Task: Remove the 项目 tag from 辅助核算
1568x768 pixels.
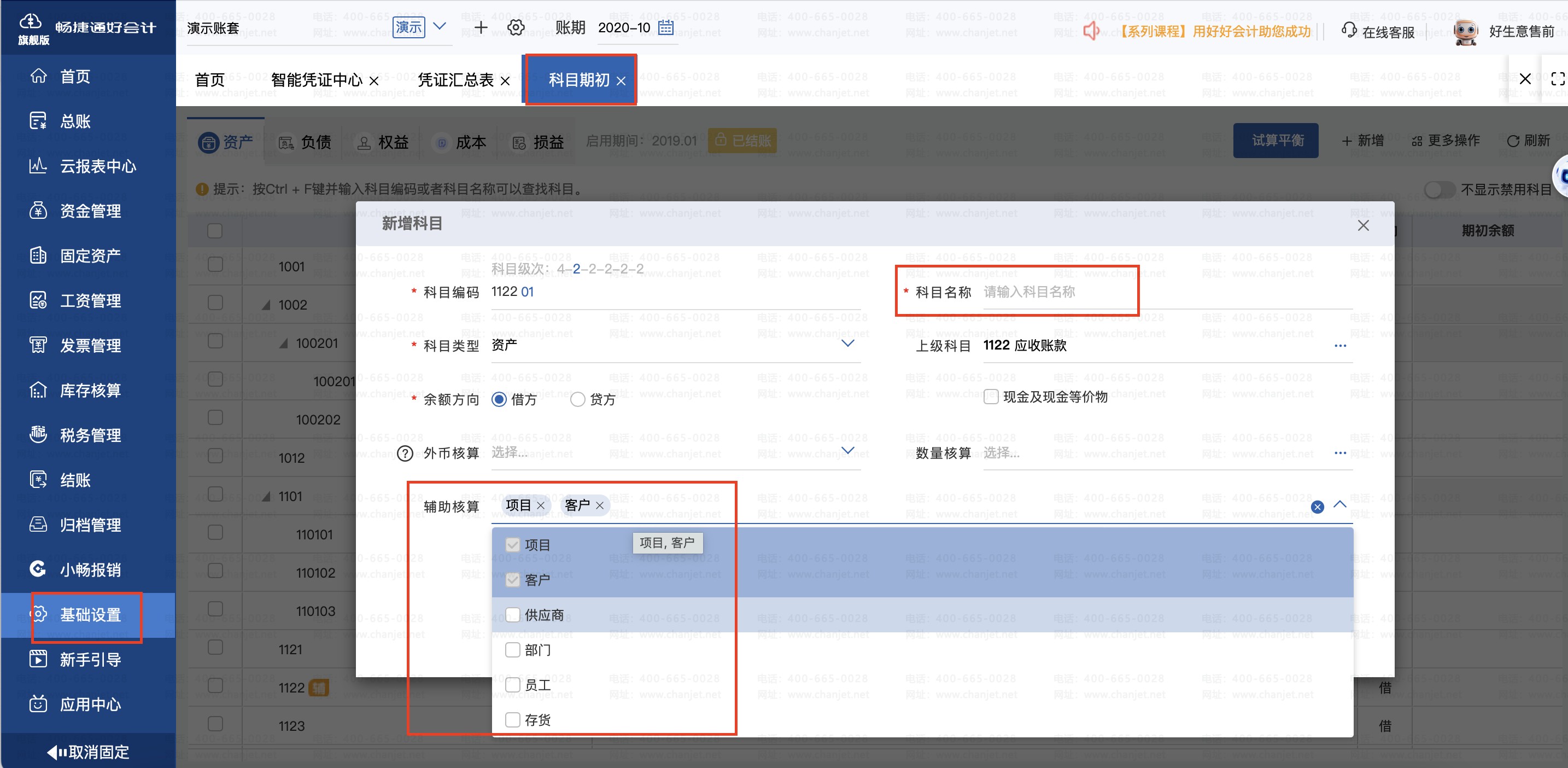Action: [541, 505]
